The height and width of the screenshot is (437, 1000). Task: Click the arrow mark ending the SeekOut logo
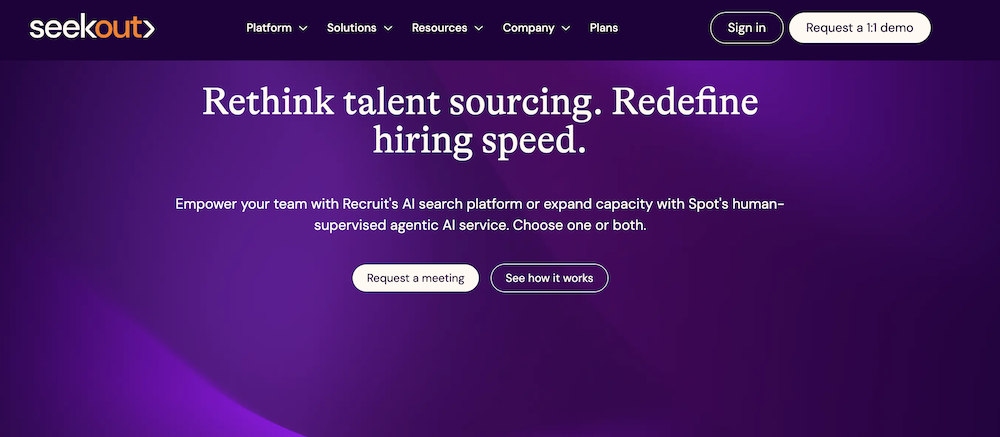click(149, 29)
